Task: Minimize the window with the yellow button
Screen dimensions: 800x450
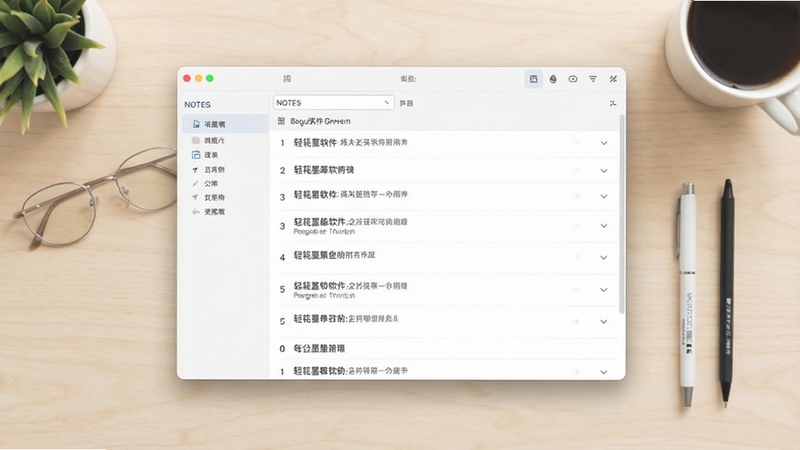Action: coord(198,79)
